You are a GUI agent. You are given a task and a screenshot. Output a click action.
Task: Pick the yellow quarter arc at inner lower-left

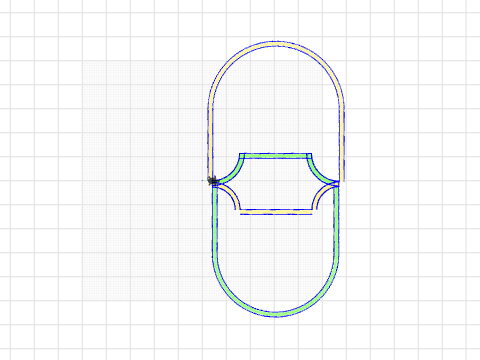coord(232,194)
